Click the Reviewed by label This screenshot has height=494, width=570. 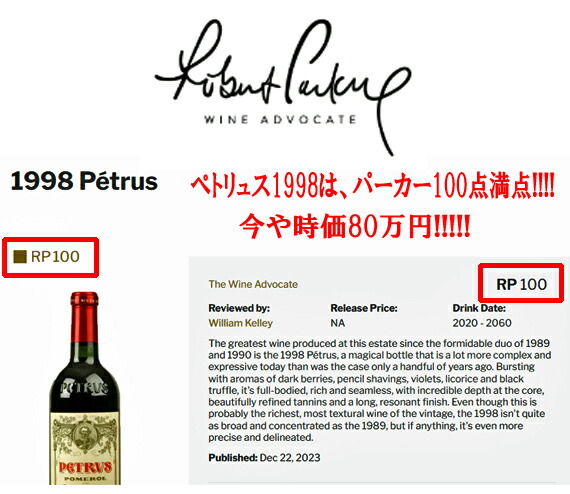click(x=239, y=308)
